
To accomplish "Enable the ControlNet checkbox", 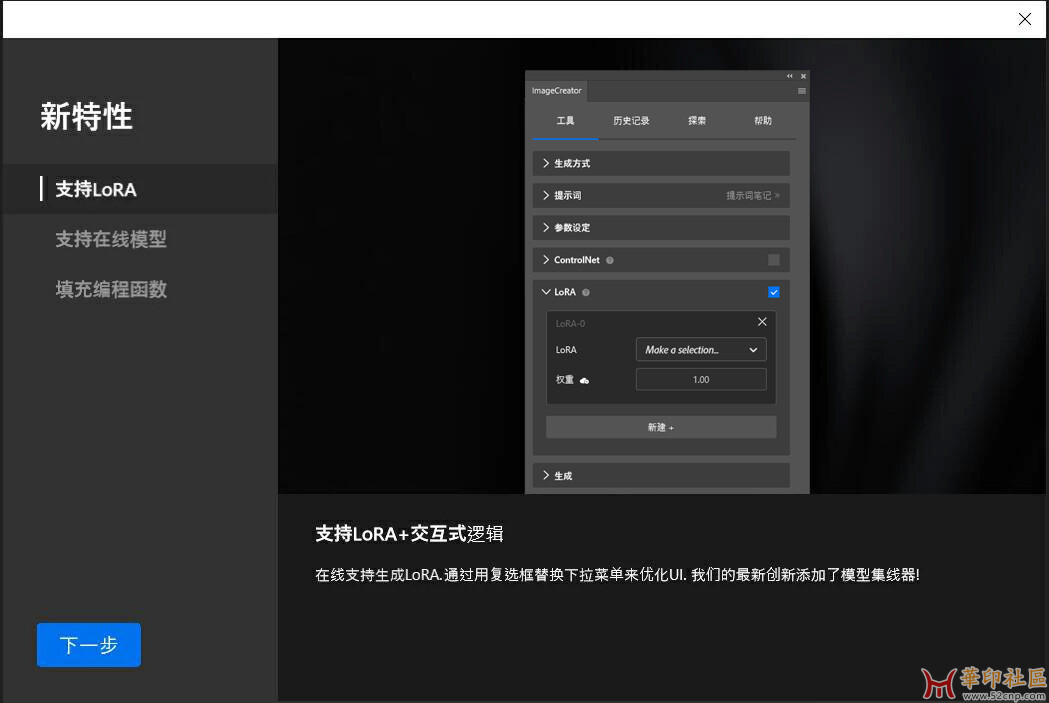I will pos(773,260).
